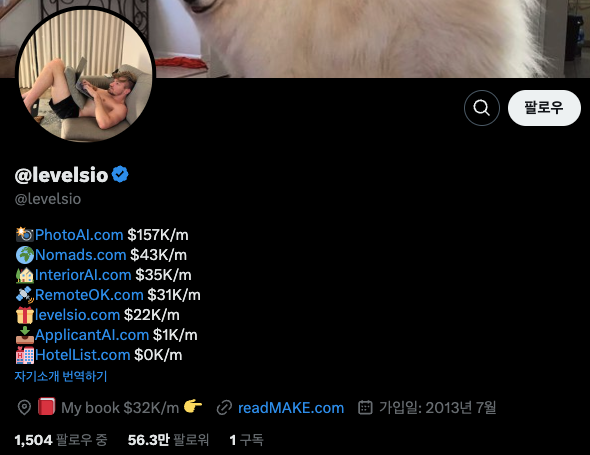Screen dimensions: 590x455
Task: Click the location pin icon
Action: (x=24, y=408)
